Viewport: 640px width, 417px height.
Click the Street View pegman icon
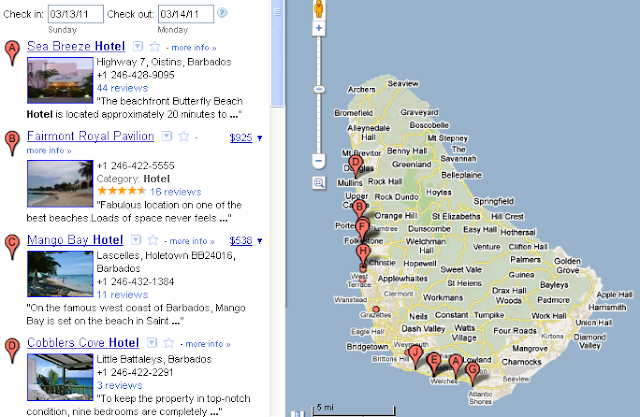pos(319,9)
